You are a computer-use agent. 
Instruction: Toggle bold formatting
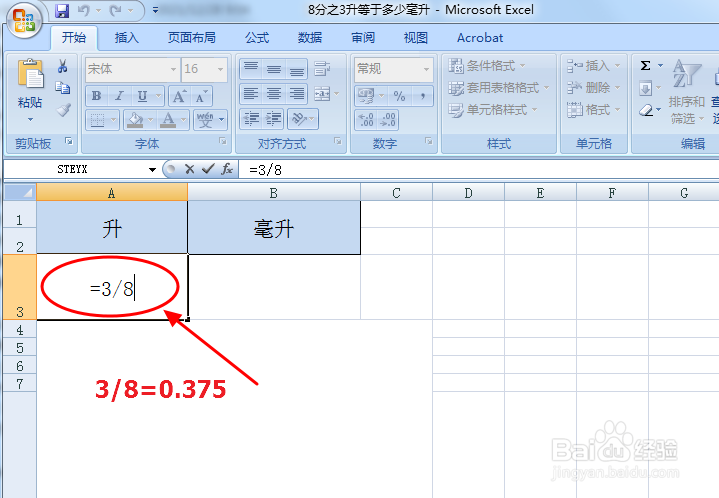pos(97,96)
